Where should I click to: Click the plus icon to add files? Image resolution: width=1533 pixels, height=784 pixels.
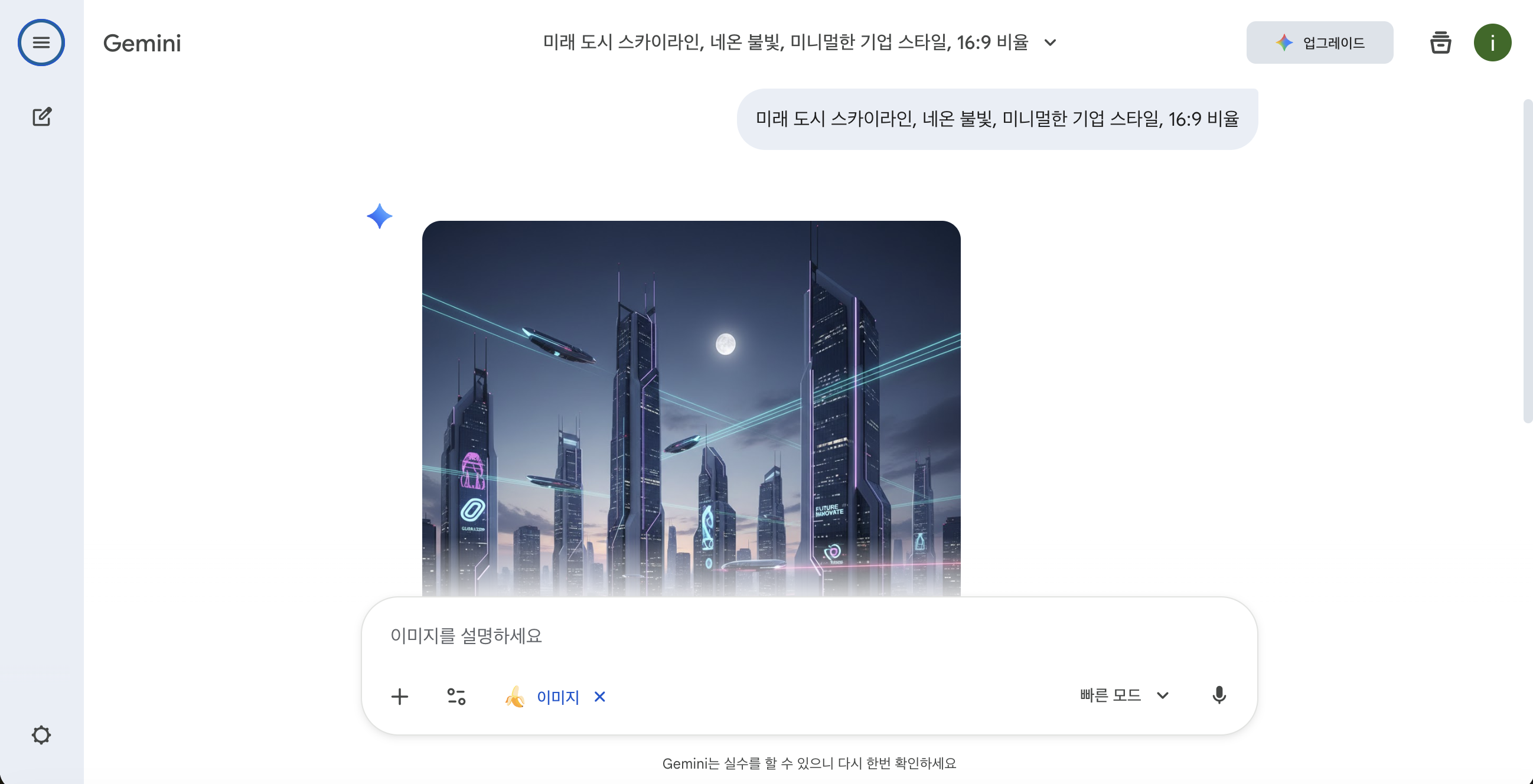click(x=400, y=696)
